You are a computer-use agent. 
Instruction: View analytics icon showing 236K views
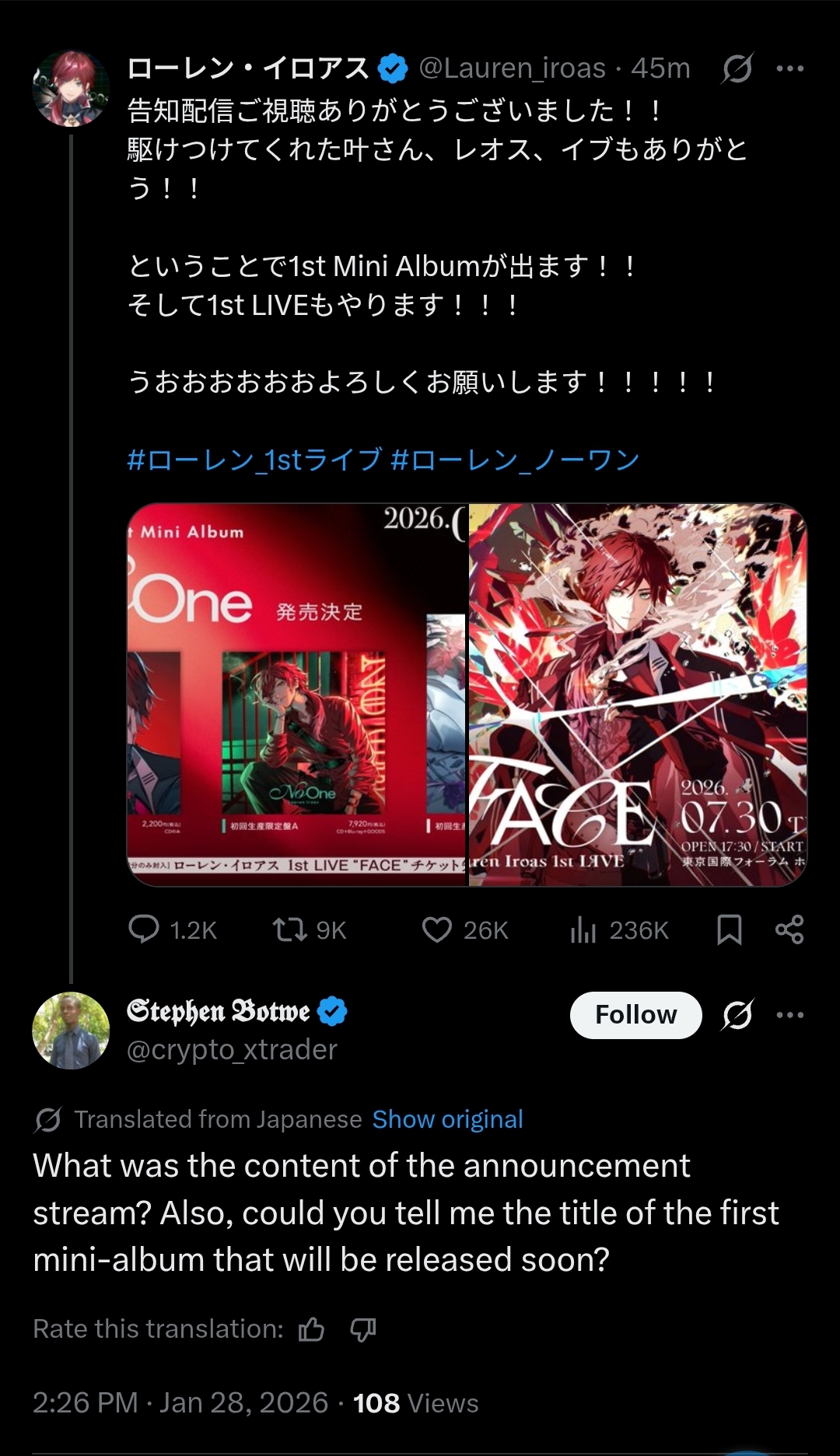click(x=583, y=929)
